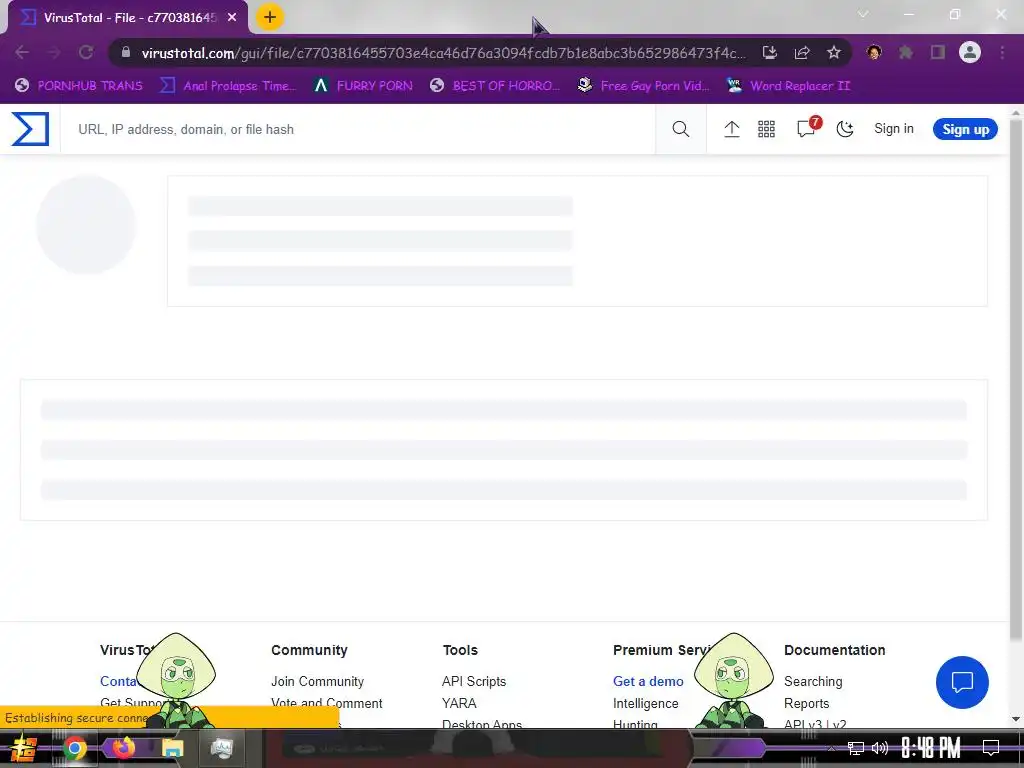Click Vote and Comment footer link
The image size is (1024, 768).
(327, 703)
